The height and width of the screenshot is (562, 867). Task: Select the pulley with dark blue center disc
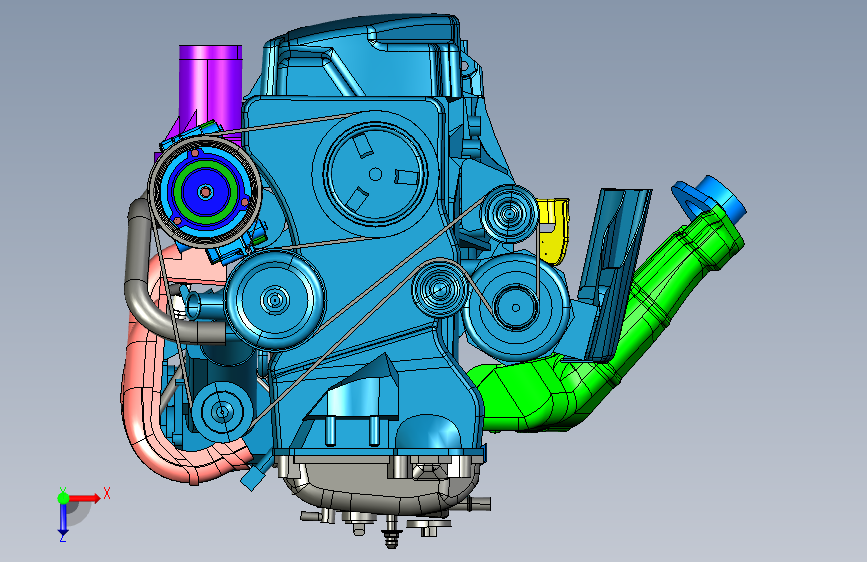(205, 191)
